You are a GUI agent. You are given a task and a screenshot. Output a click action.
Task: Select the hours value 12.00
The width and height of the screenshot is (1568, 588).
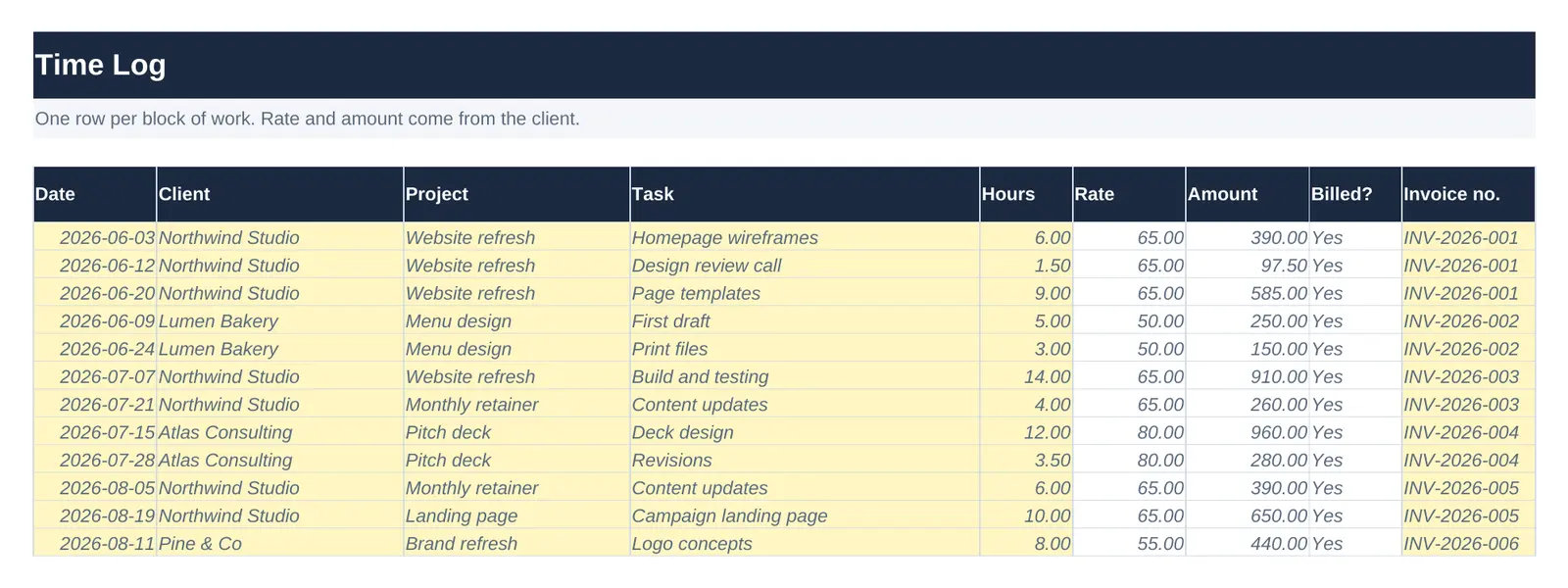pos(1026,432)
